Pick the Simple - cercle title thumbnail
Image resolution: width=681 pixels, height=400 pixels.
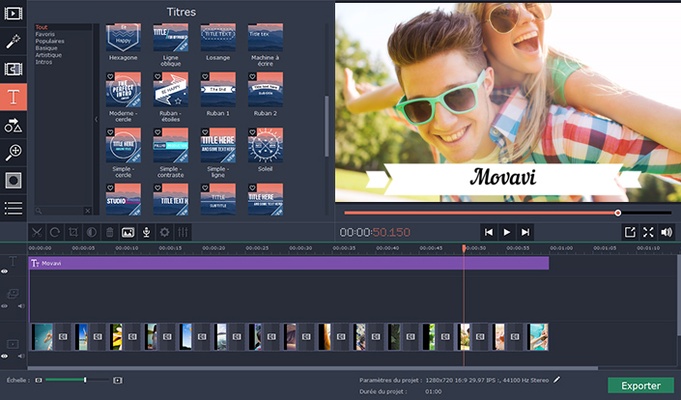coord(123,145)
